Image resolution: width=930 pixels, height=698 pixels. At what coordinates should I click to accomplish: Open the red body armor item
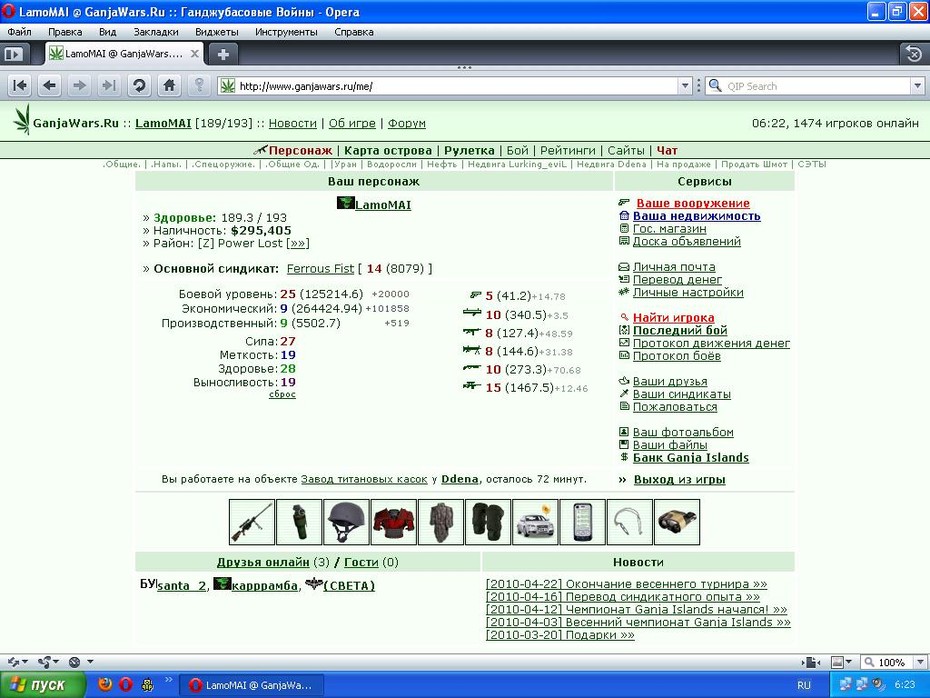point(393,522)
